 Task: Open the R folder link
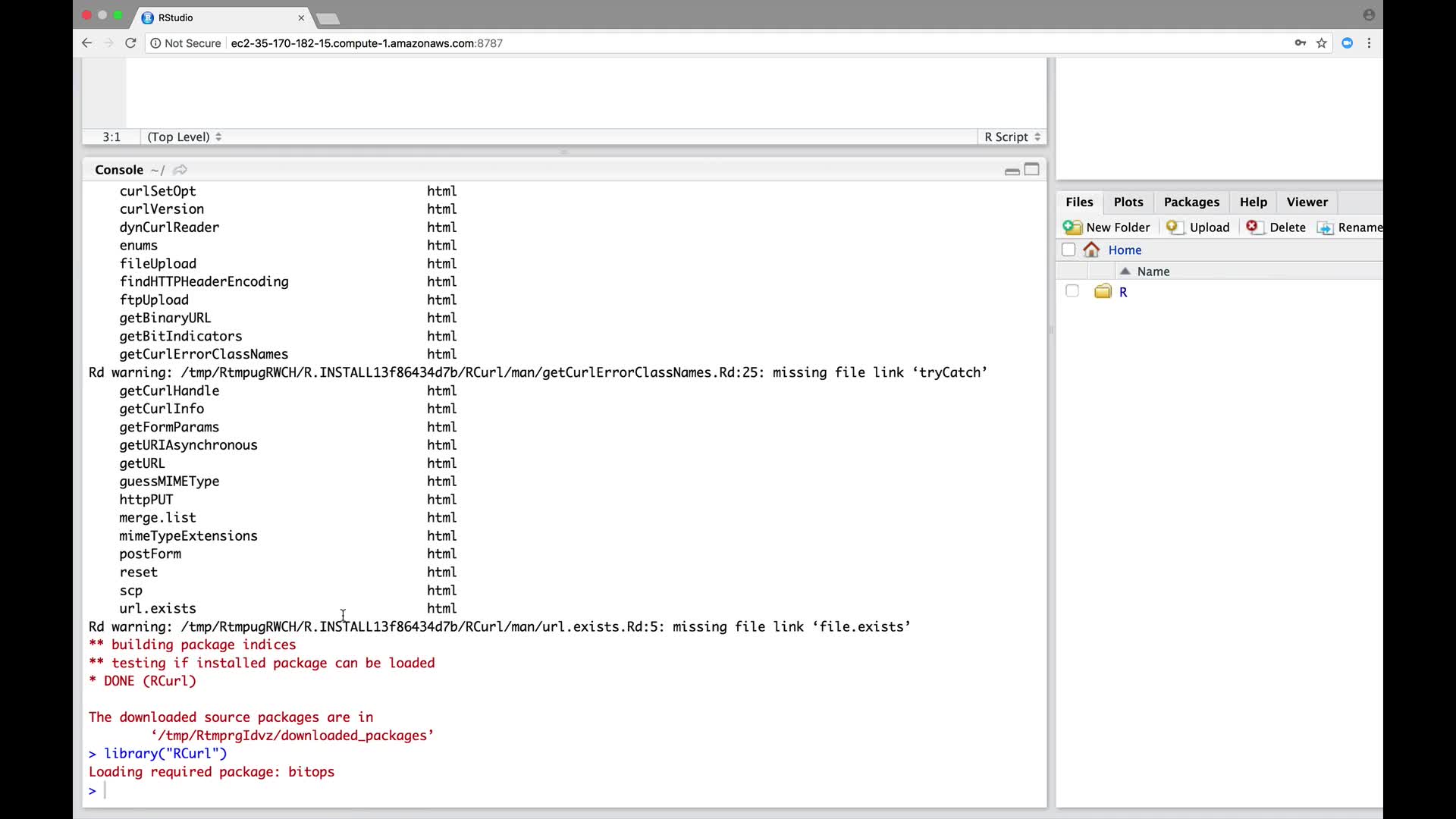(1123, 292)
